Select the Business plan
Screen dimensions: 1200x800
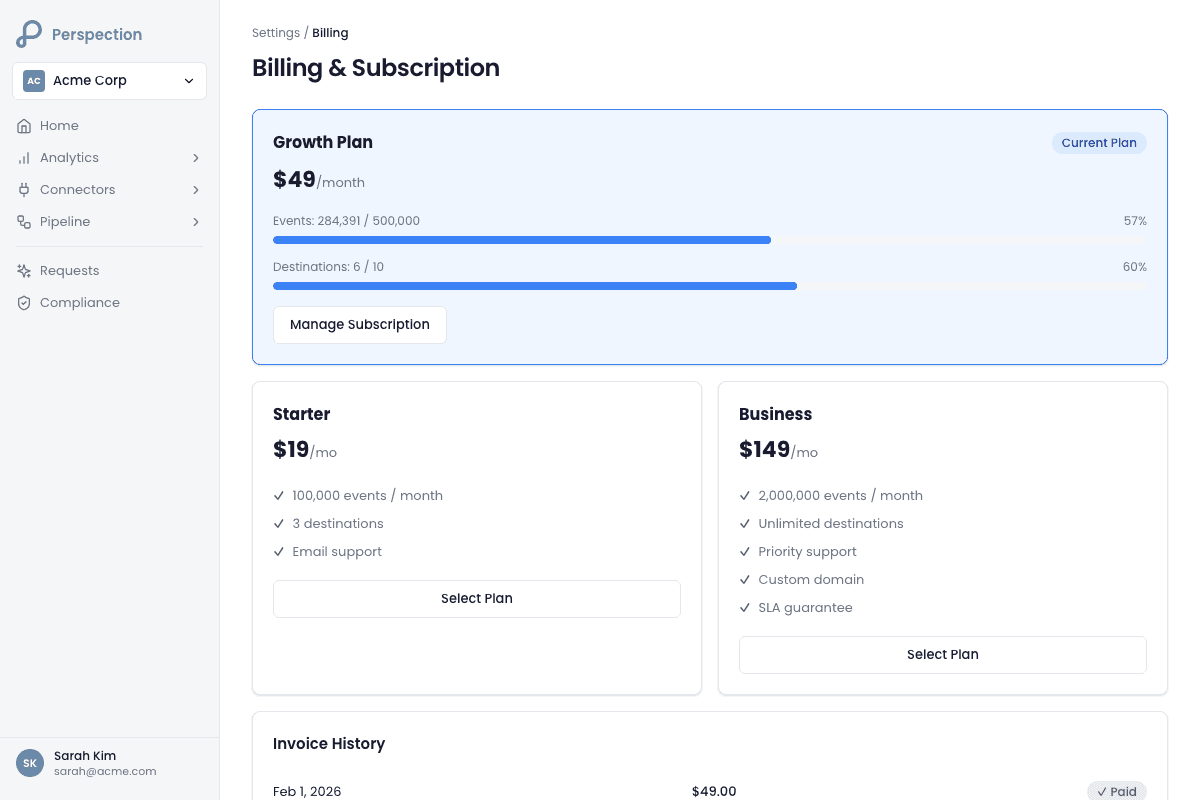942,655
